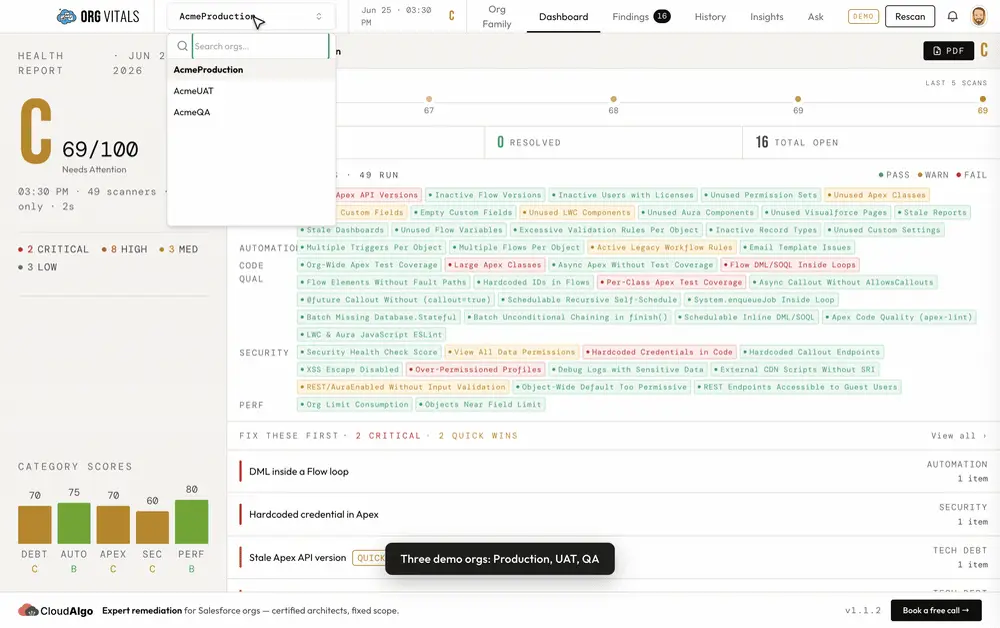
Task: Click REST/AuraEnabled Without Input Validation chip
Action: 404,387
